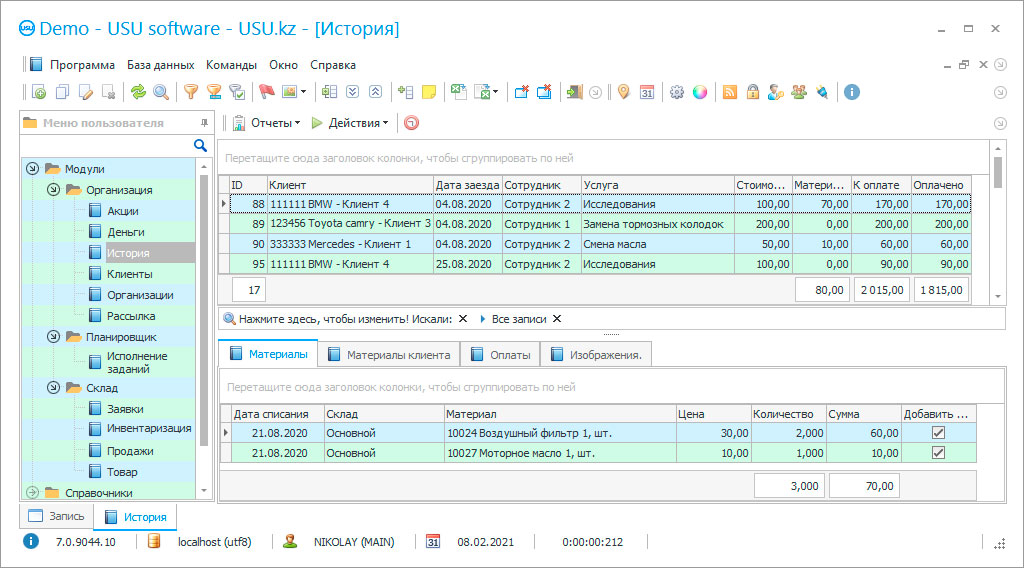
Task: Click the funnel with checkmark icon
Action: 237,92
